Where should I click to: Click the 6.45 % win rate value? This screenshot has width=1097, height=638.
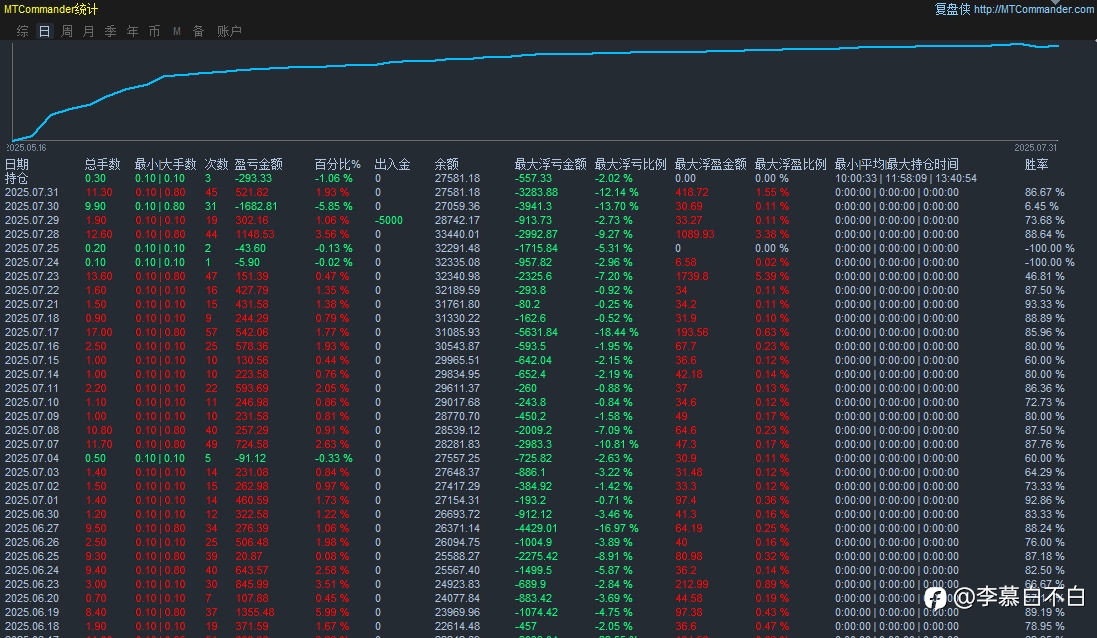(1042, 206)
